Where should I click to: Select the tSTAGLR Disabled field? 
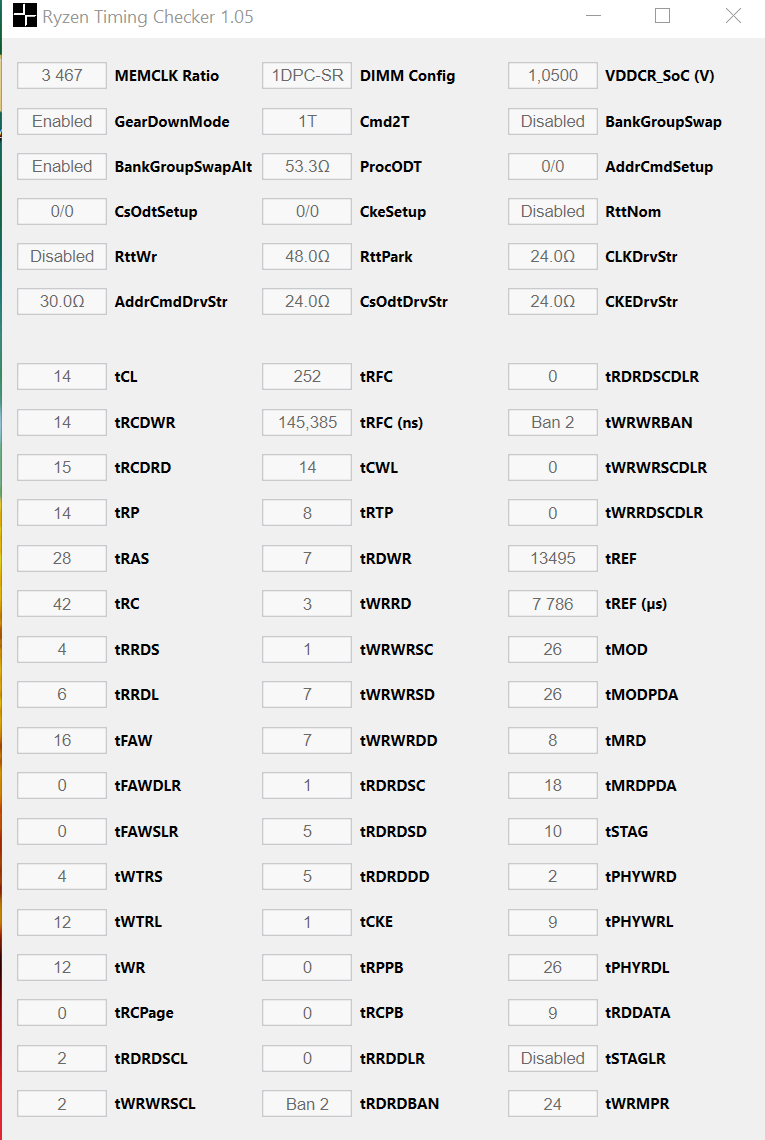[553, 1058]
